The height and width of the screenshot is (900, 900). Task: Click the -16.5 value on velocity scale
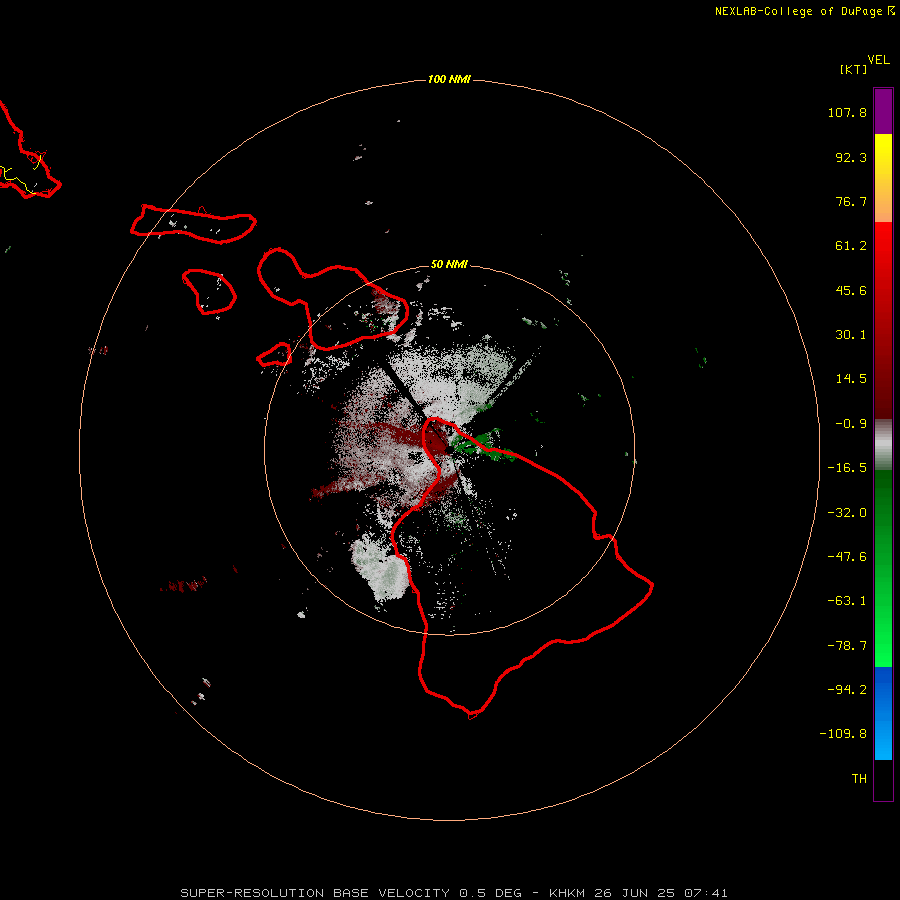(847, 468)
